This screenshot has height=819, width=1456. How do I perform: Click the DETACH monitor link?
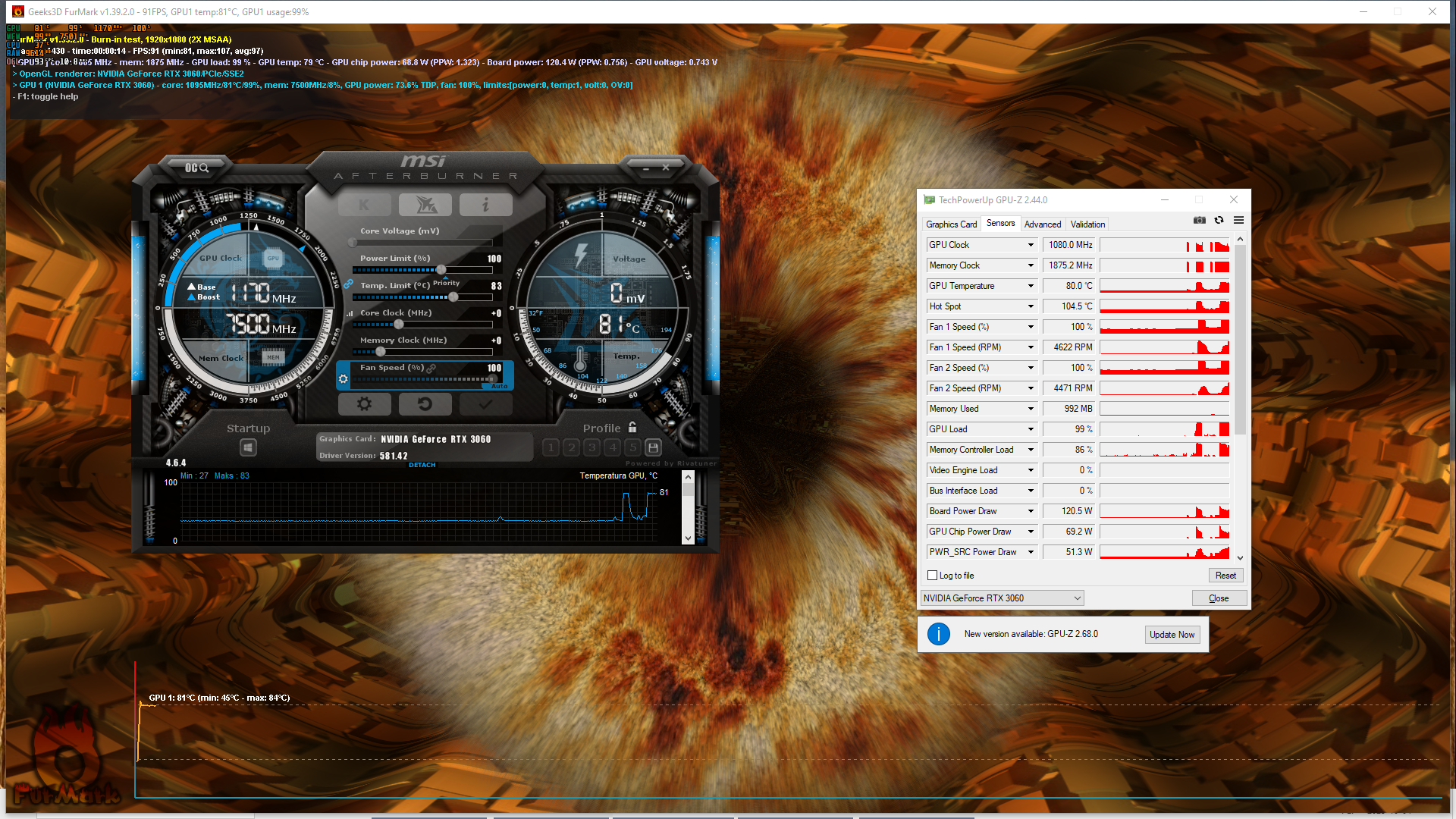click(422, 465)
